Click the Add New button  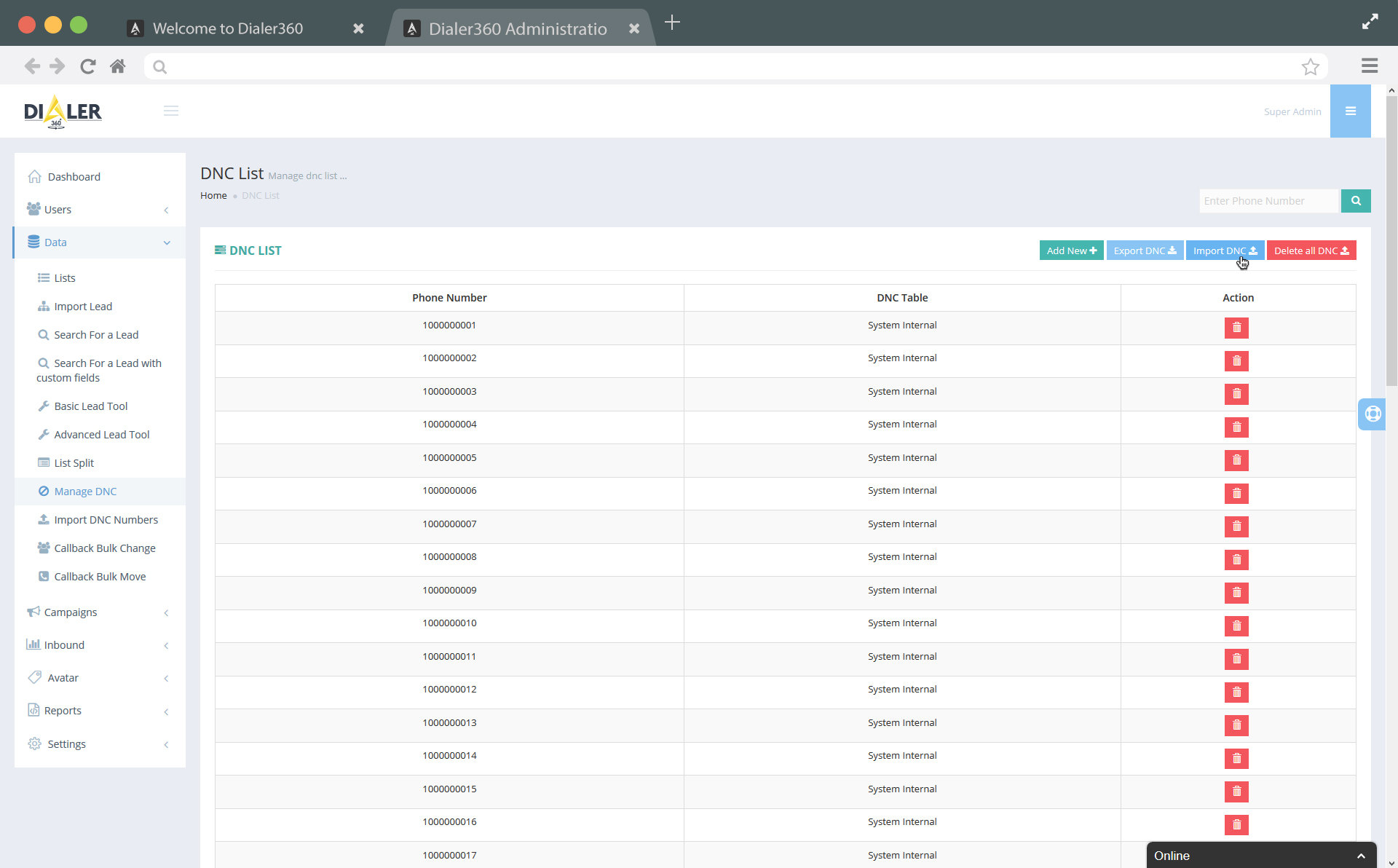tap(1070, 250)
